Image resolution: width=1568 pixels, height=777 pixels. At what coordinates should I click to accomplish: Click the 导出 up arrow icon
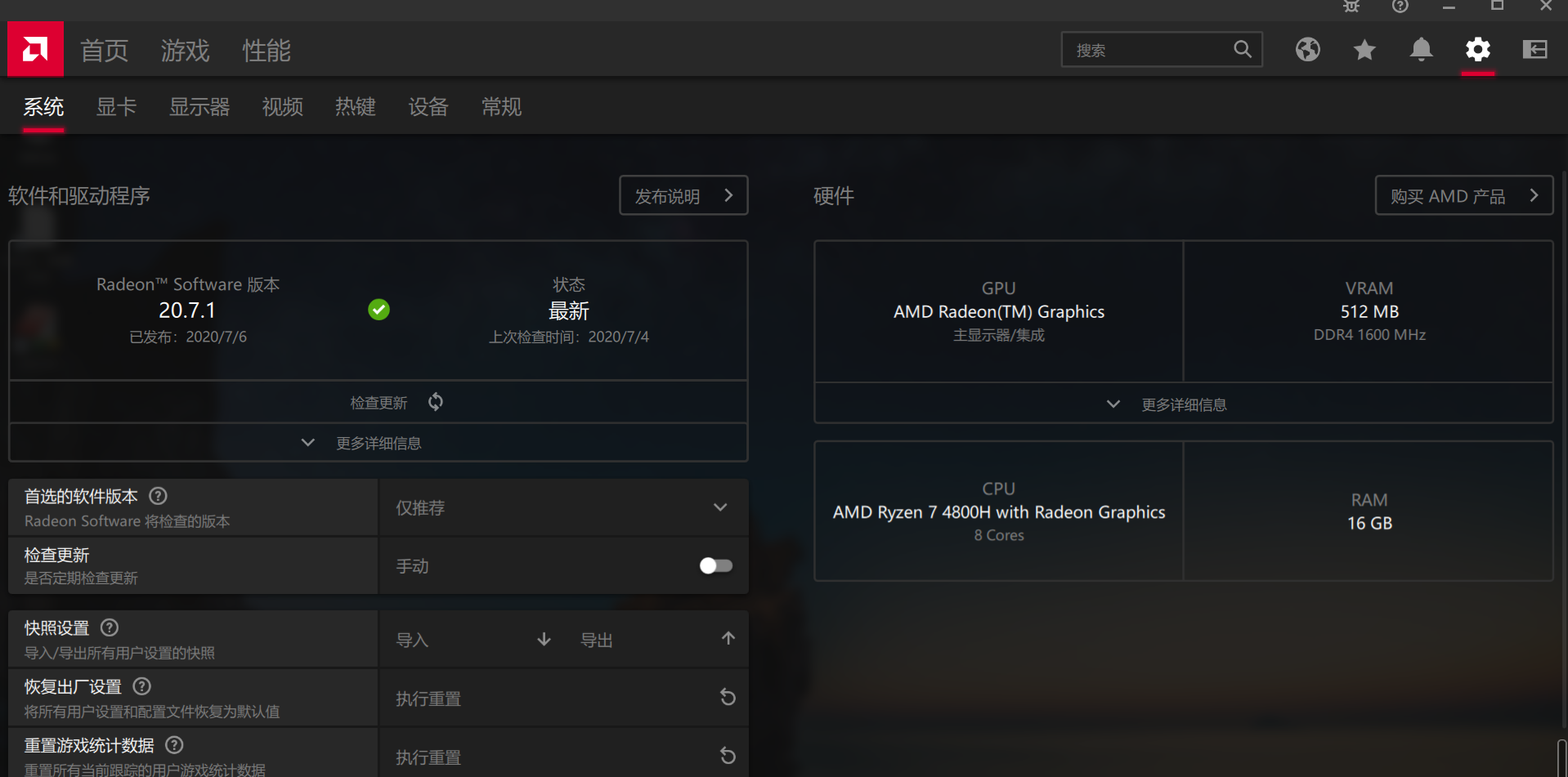(x=728, y=638)
